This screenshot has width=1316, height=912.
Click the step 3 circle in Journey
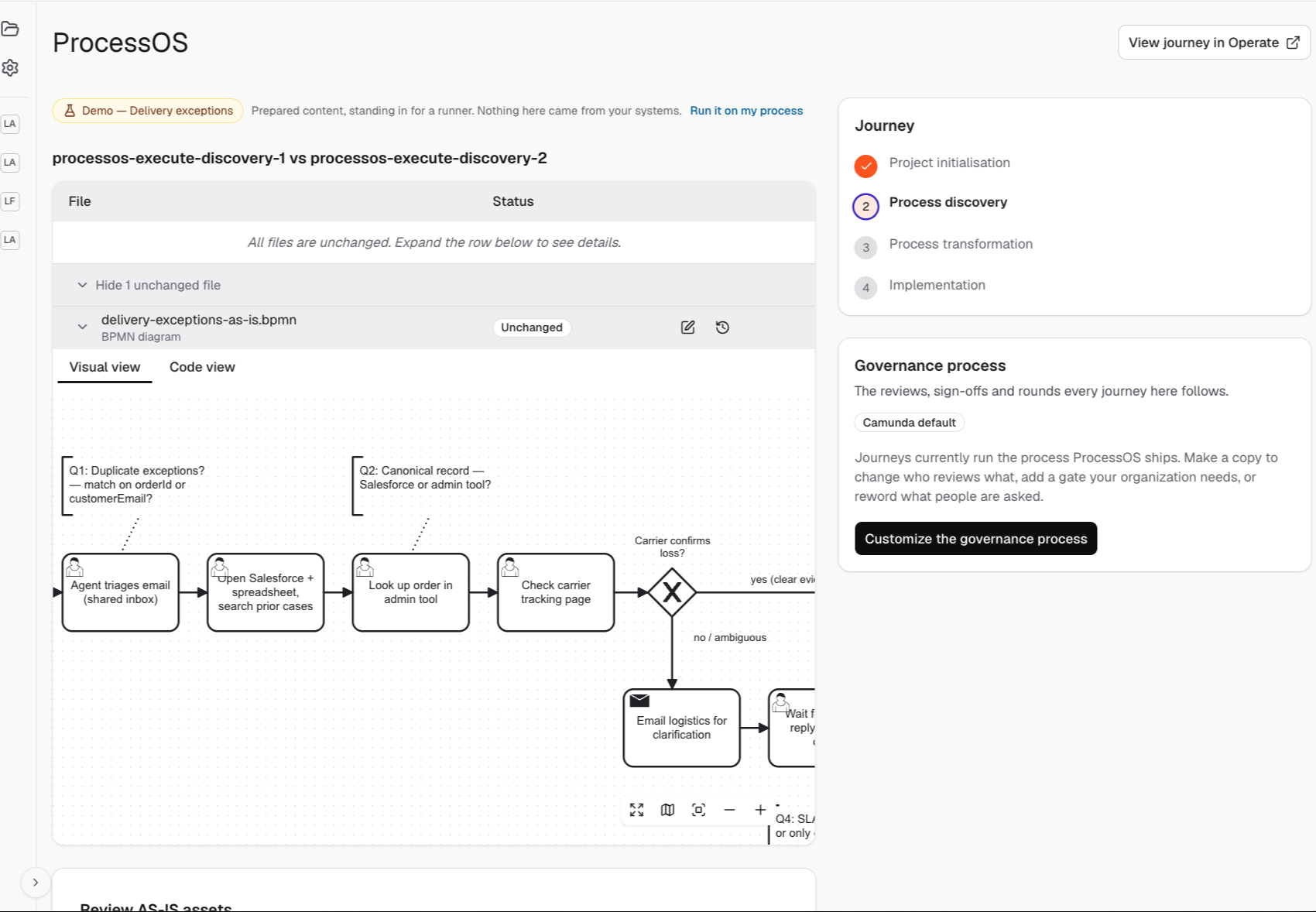click(865, 248)
